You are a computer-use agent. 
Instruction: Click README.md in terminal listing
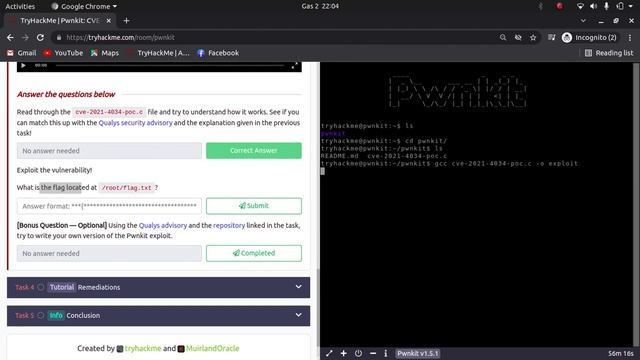tap(340, 156)
